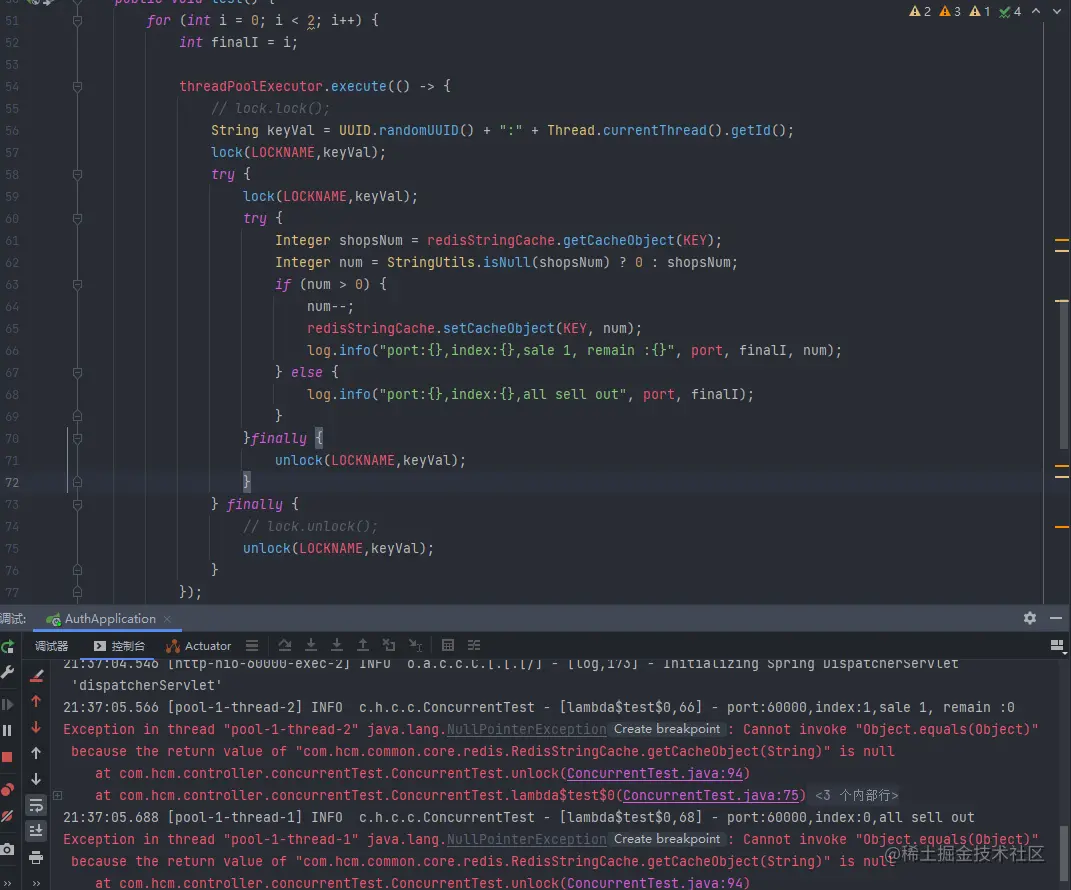Viewport: 1071px width, 890px height.
Task: Clear console using red eraser icon
Action: (36, 676)
